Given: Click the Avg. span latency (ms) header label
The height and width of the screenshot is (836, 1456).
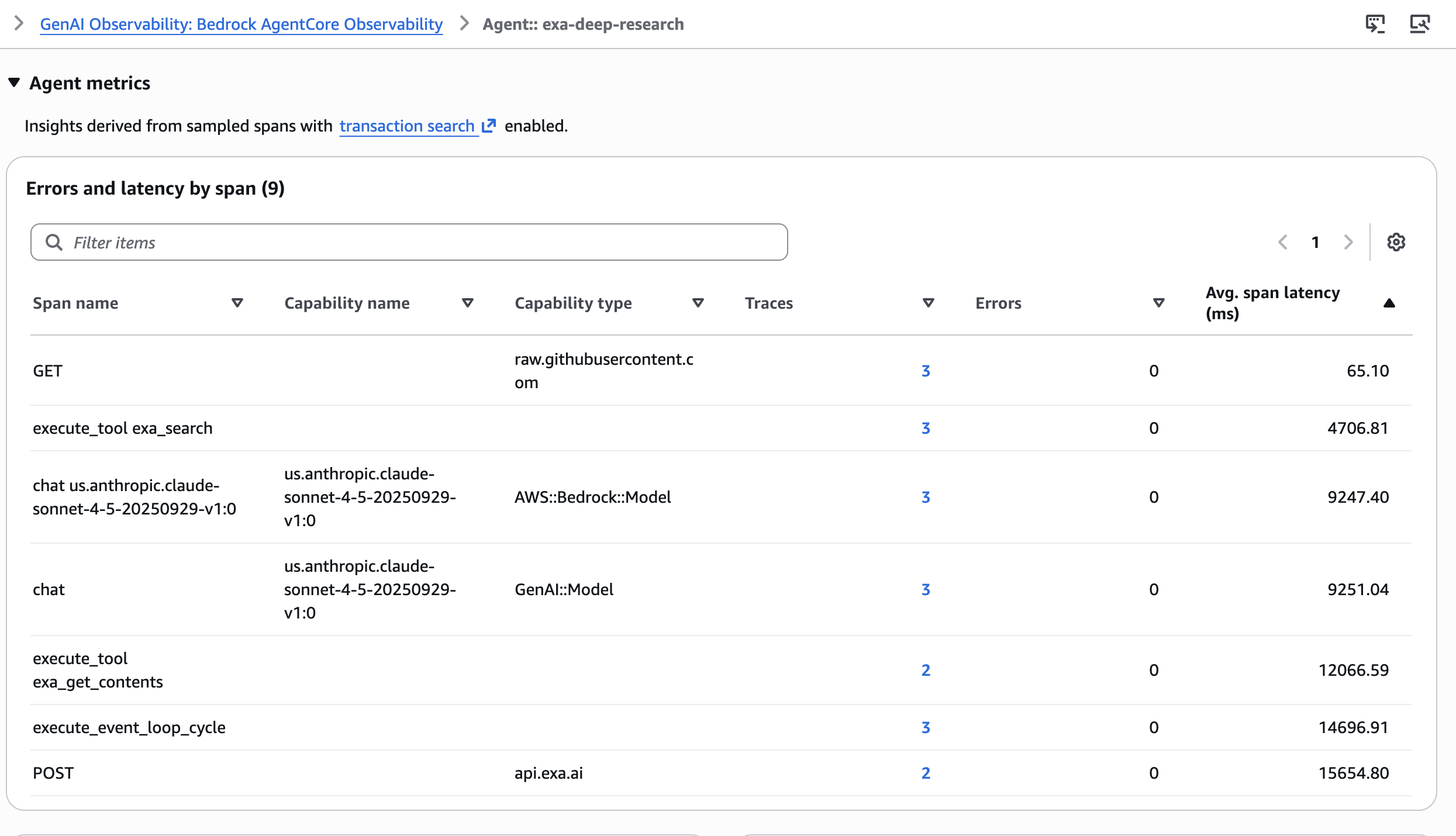Looking at the screenshot, I should (1273, 303).
